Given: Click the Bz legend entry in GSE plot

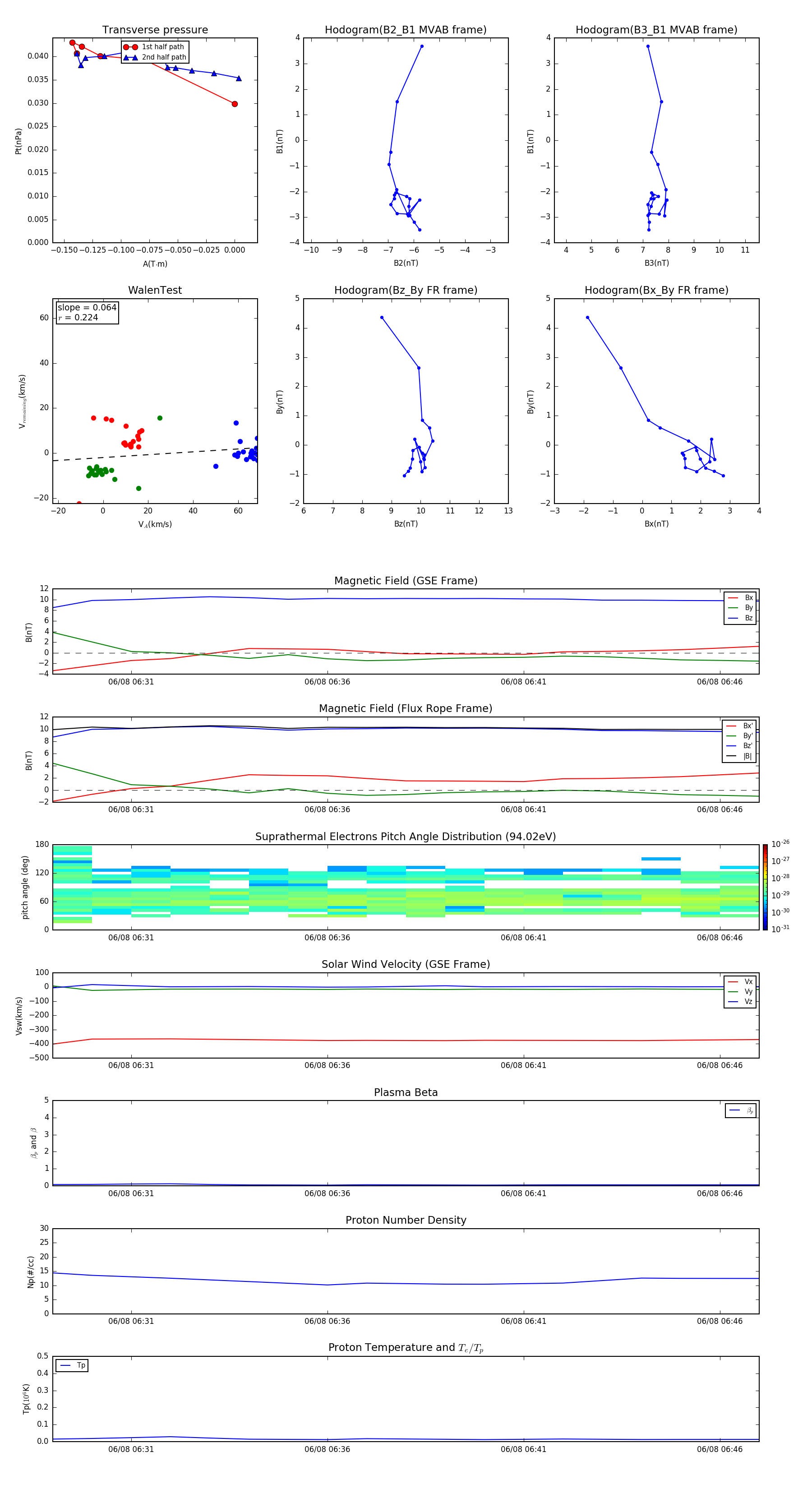Looking at the screenshot, I should 740,618.
